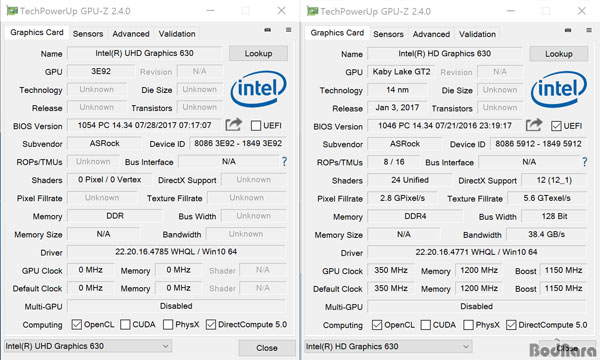
Task: Switch to Validation tab in HD Graphics window
Action: (x=478, y=34)
